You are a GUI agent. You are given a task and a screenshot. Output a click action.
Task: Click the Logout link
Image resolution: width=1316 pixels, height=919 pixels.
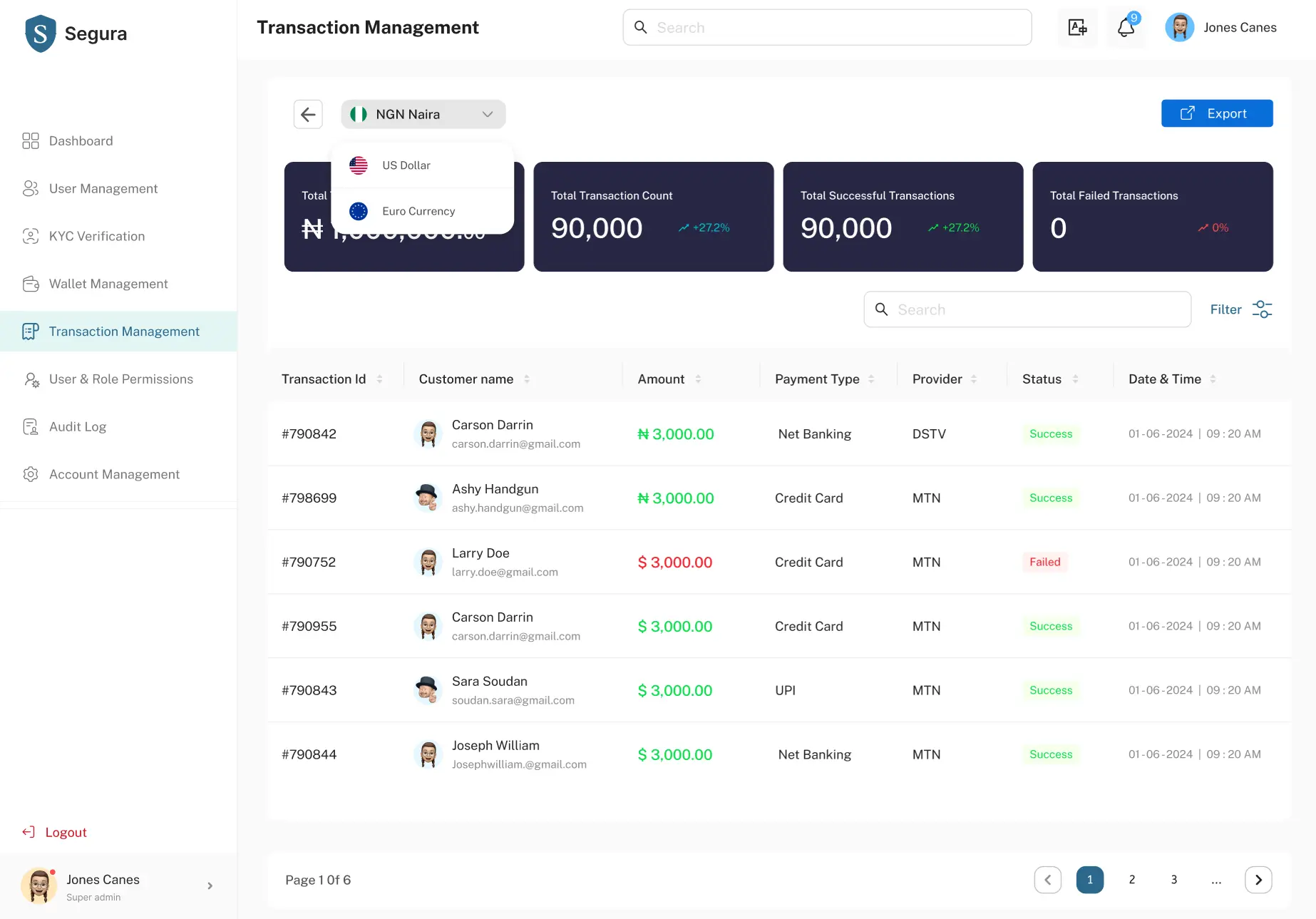(x=66, y=832)
